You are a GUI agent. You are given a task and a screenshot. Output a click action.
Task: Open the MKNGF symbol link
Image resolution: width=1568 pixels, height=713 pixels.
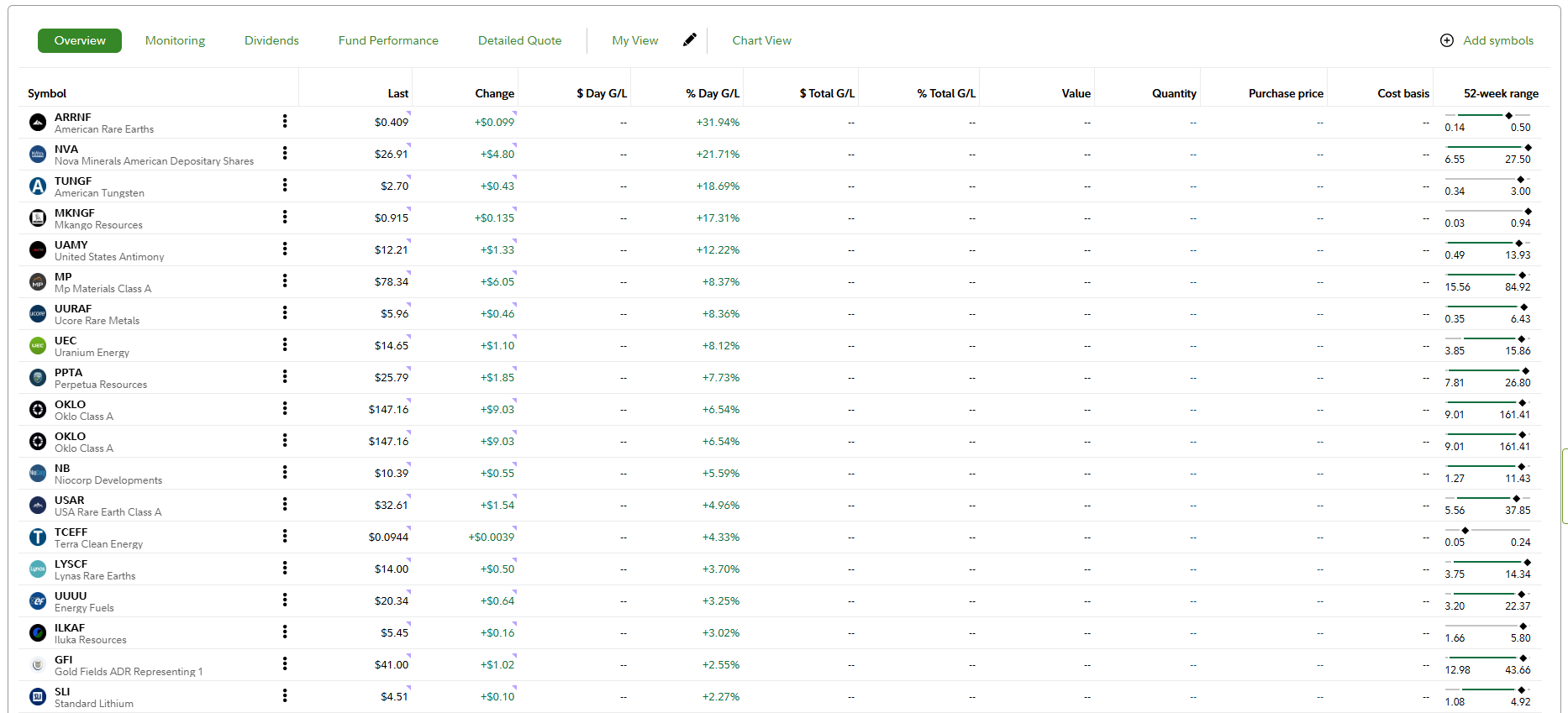coord(75,212)
